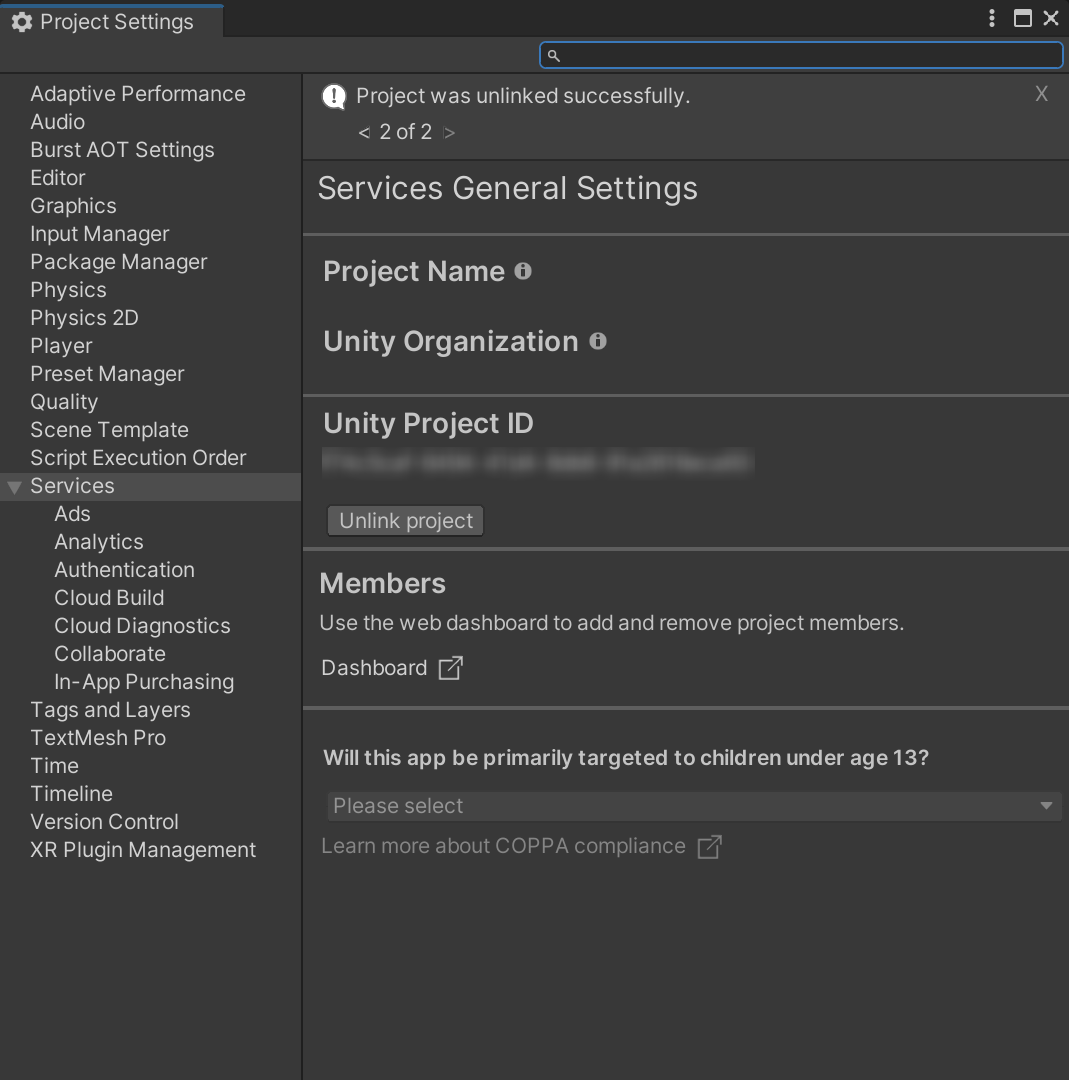This screenshot has width=1069, height=1080.
Task: Open the three-dot window options menu
Action: [992, 18]
